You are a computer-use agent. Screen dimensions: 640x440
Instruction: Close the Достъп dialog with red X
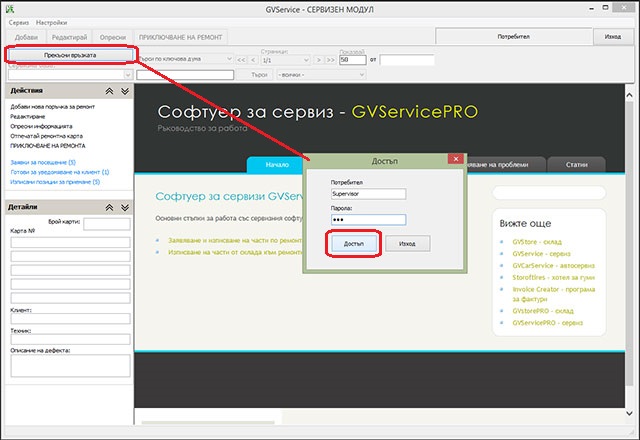[x=456, y=159]
